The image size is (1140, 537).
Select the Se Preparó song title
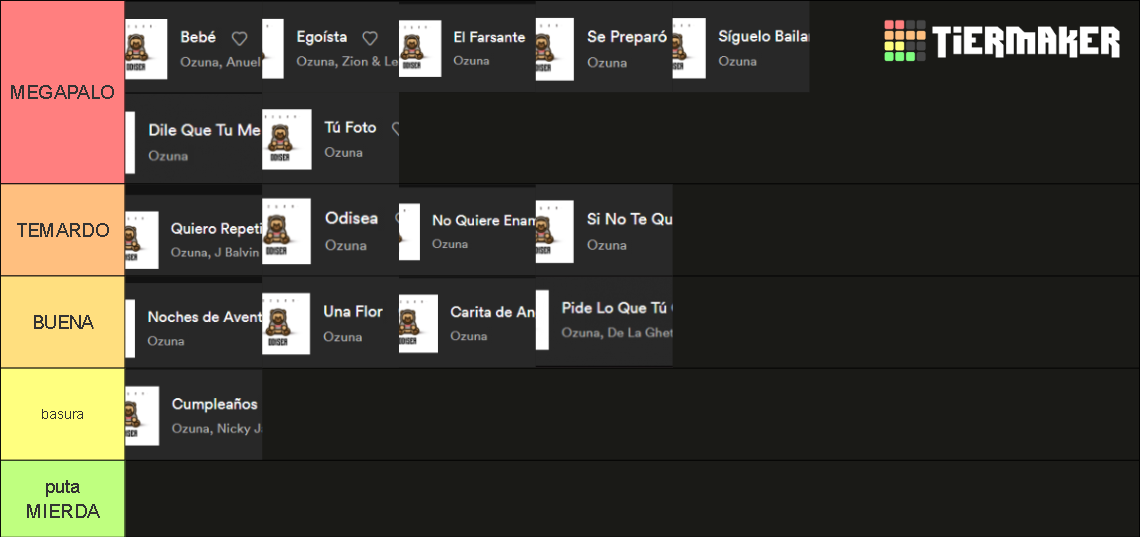point(627,37)
